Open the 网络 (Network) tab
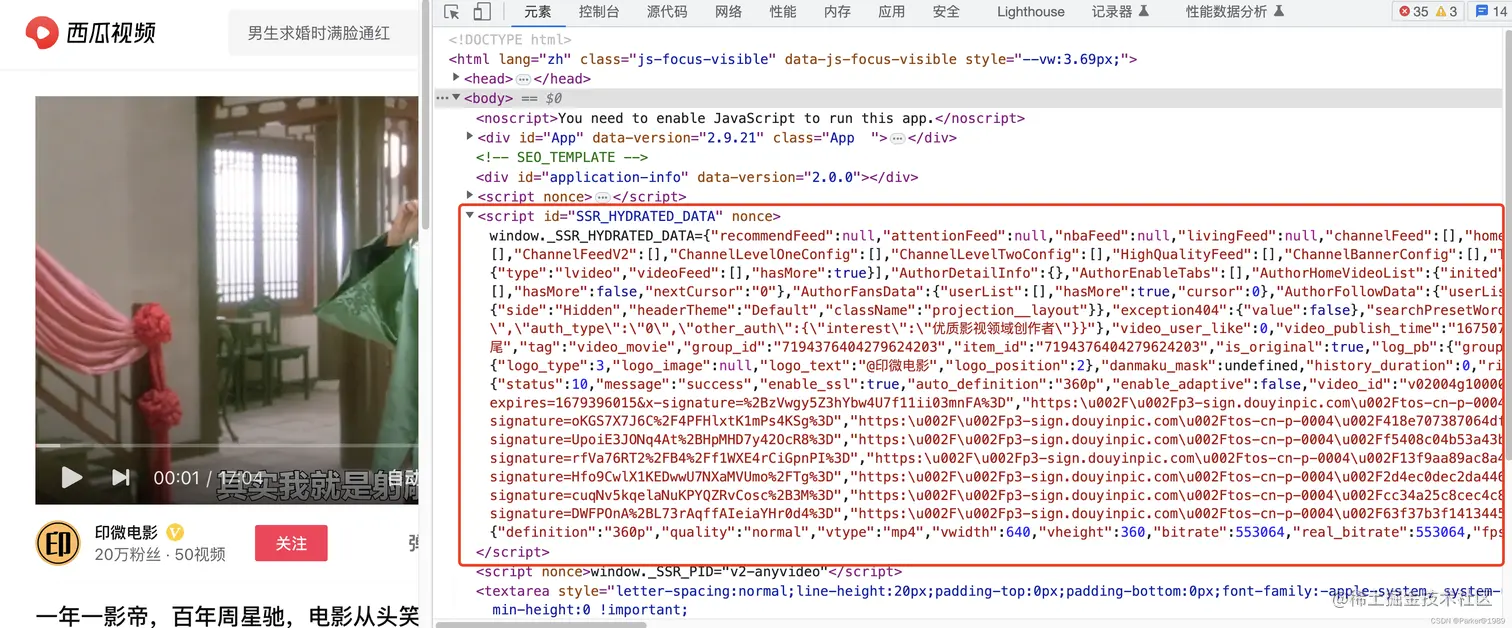The width and height of the screenshot is (1512, 628). (728, 12)
